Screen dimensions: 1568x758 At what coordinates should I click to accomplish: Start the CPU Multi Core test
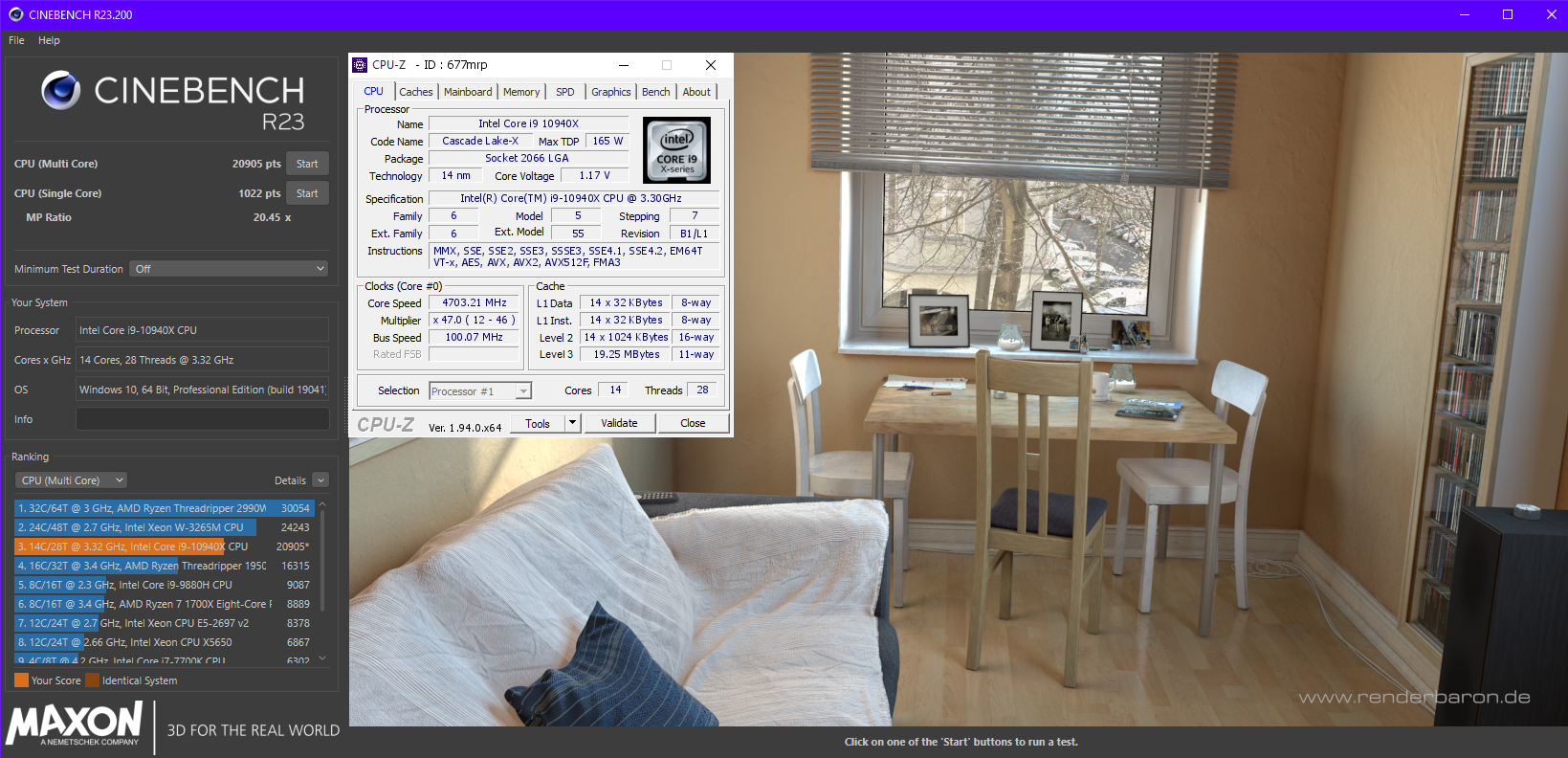307,164
